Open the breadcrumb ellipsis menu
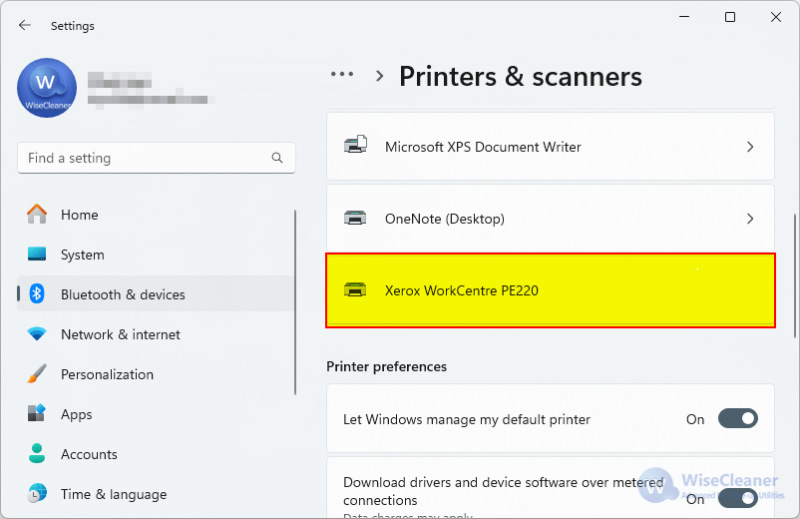The height and width of the screenshot is (519, 800). (342, 75)
